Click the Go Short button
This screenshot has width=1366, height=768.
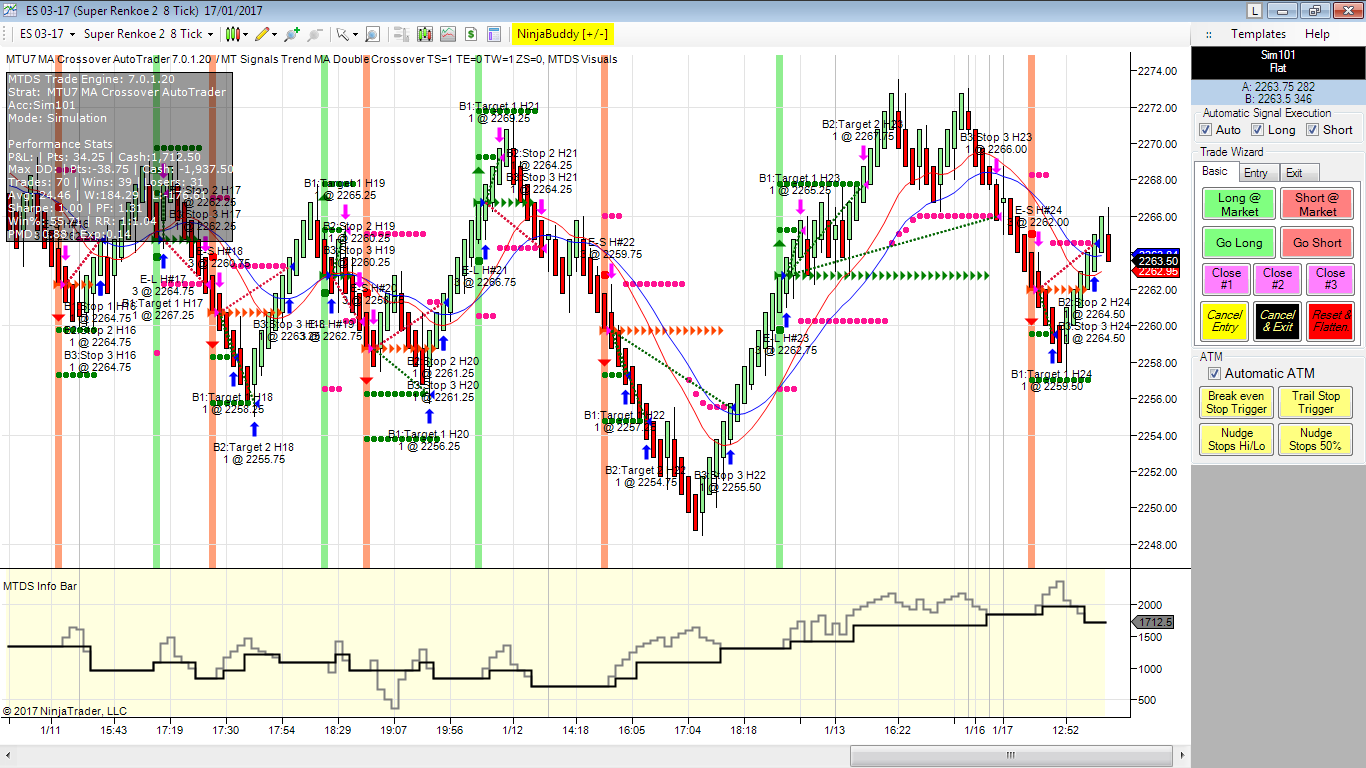pos(1317,243)
